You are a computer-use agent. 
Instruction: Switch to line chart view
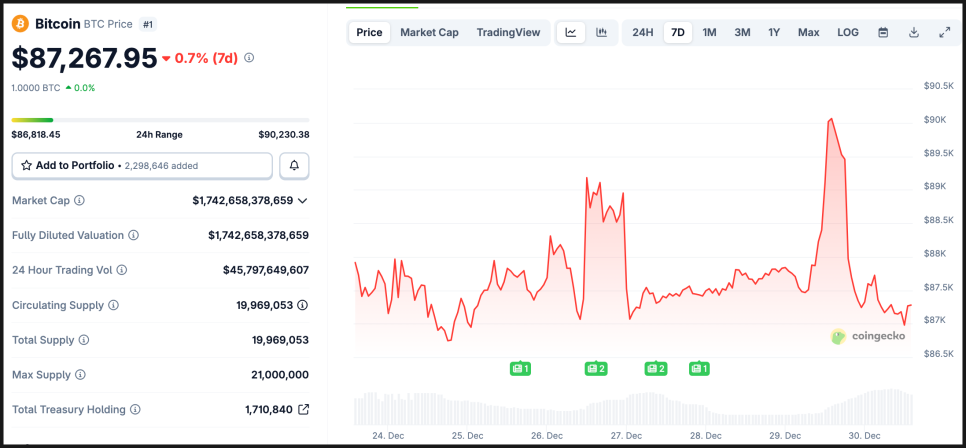click(570, 32)
